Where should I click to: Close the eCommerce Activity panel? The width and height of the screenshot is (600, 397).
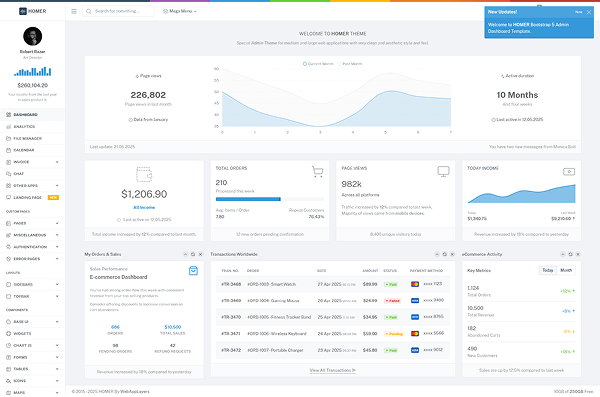tap(578, 254)
